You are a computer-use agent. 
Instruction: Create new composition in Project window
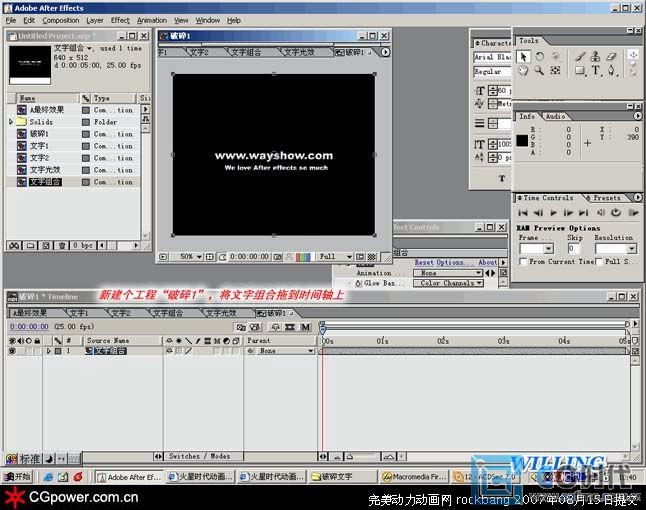46,246
